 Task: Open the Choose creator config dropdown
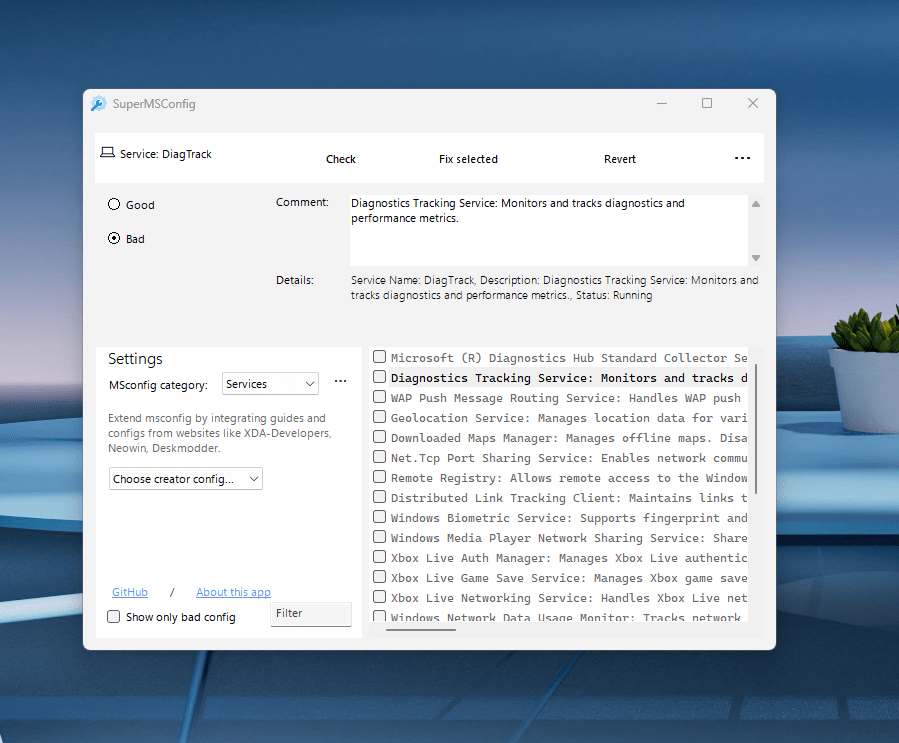coord(186,479)
